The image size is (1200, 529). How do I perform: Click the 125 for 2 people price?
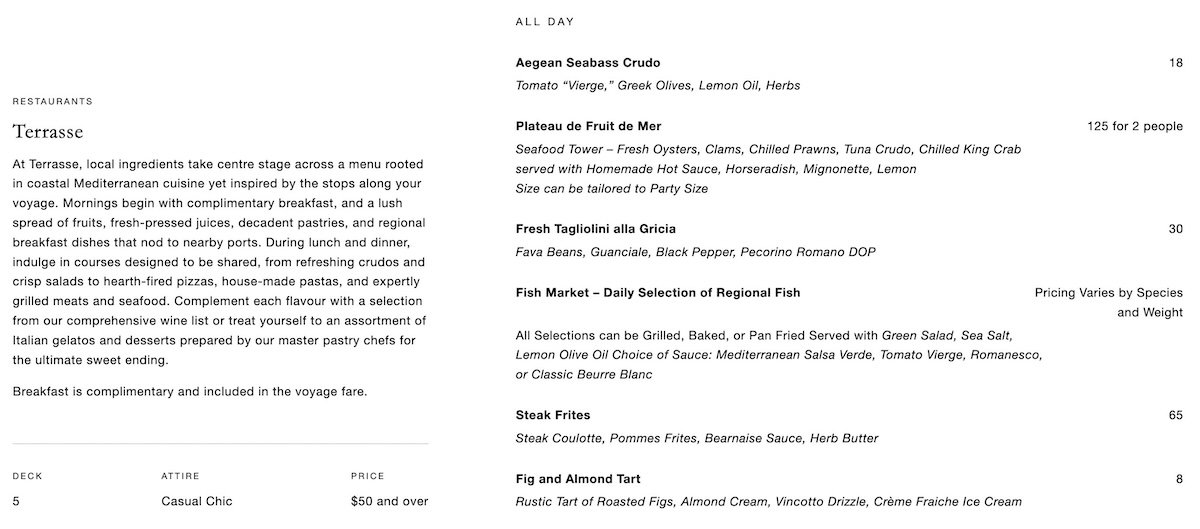[x=1134, y=127]
